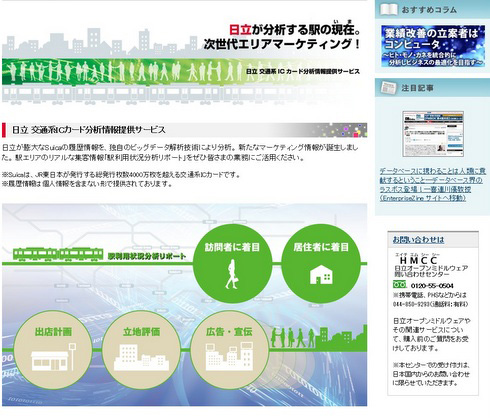The width and height of the screenshot is (490, 418).
Task: Select the 出店計画 beige circle
Action: click(53, 350)
